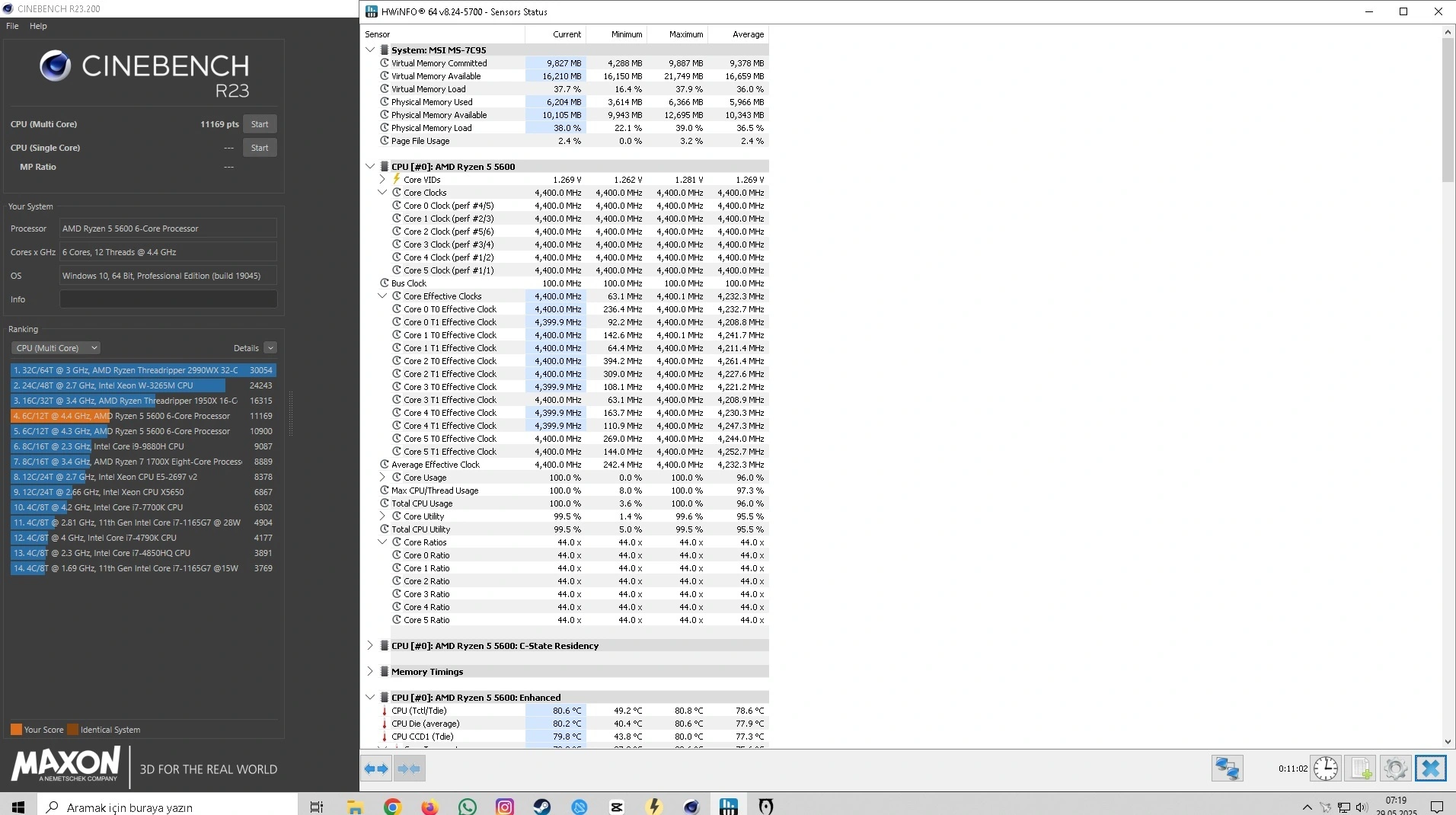
Task: Expand the Core Utility group
Action: tap(382, 516)
